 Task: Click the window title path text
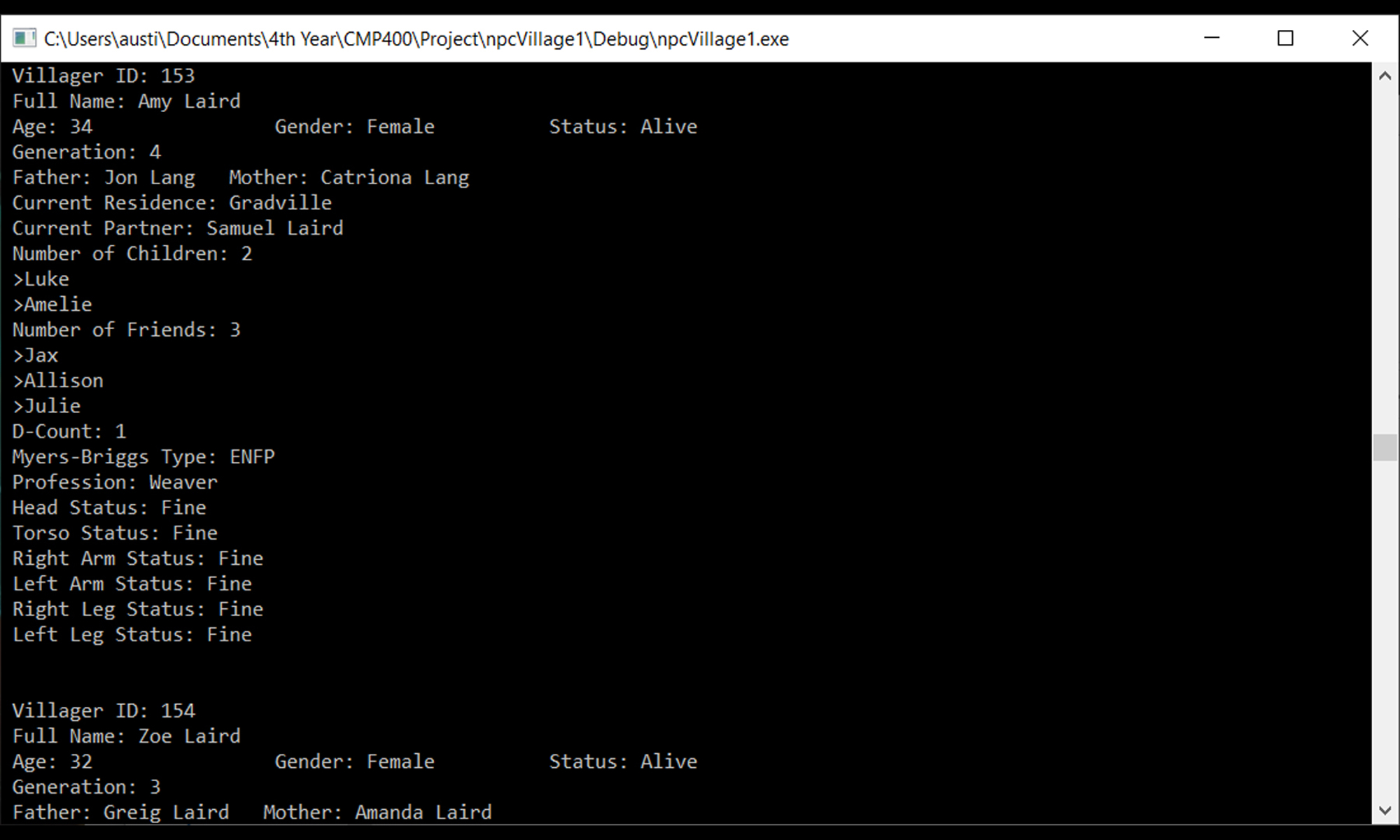click(x=416, y=38)
